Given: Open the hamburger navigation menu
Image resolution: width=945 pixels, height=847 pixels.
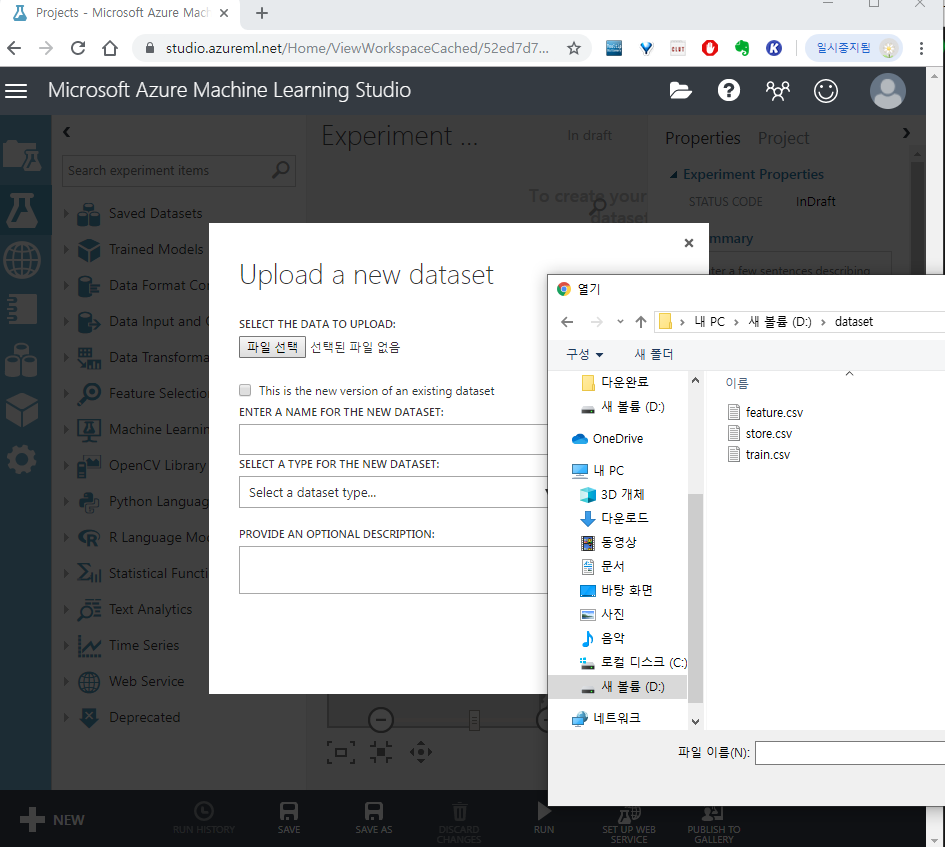Looking at the screenshot, I should point(16,90).
